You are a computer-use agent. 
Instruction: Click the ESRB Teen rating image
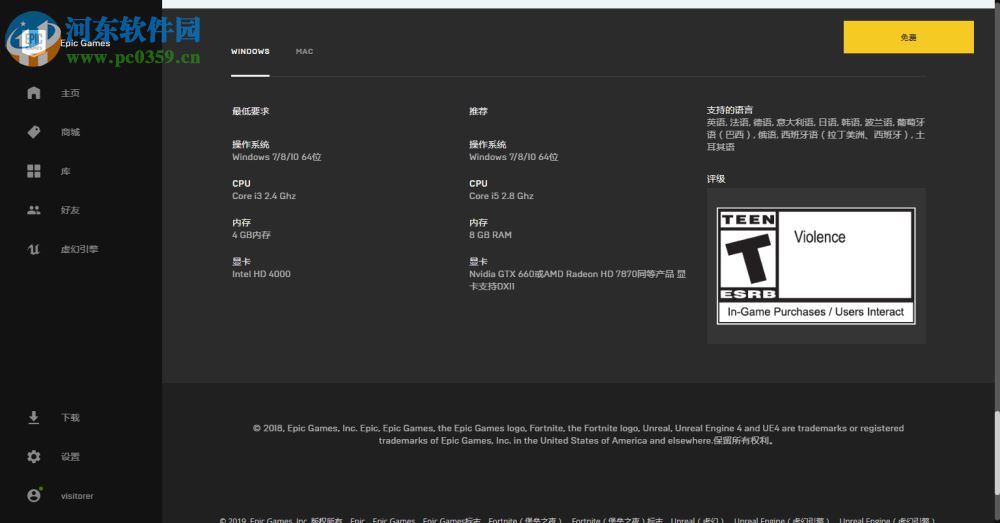click(x=816, y=266)
